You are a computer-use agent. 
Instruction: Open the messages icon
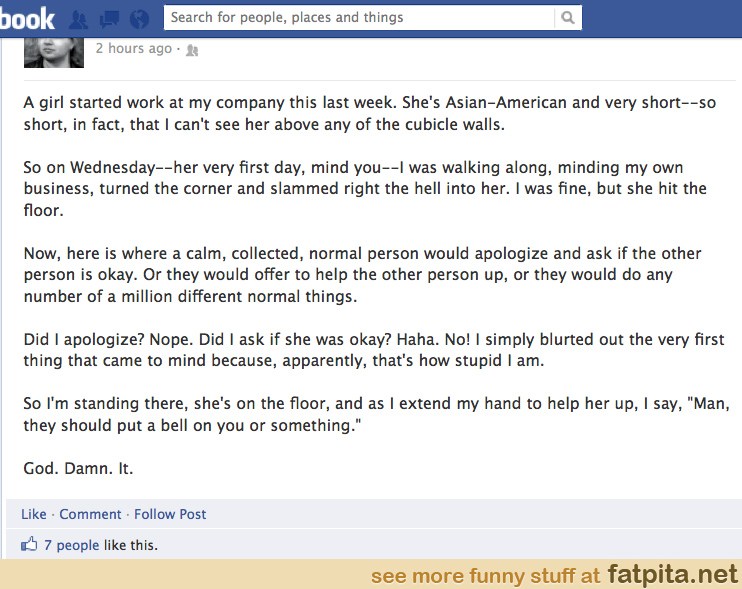click(108, 18)
